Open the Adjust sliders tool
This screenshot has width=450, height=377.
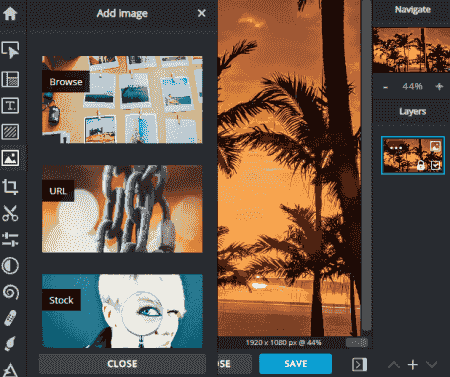coord(10,239)
